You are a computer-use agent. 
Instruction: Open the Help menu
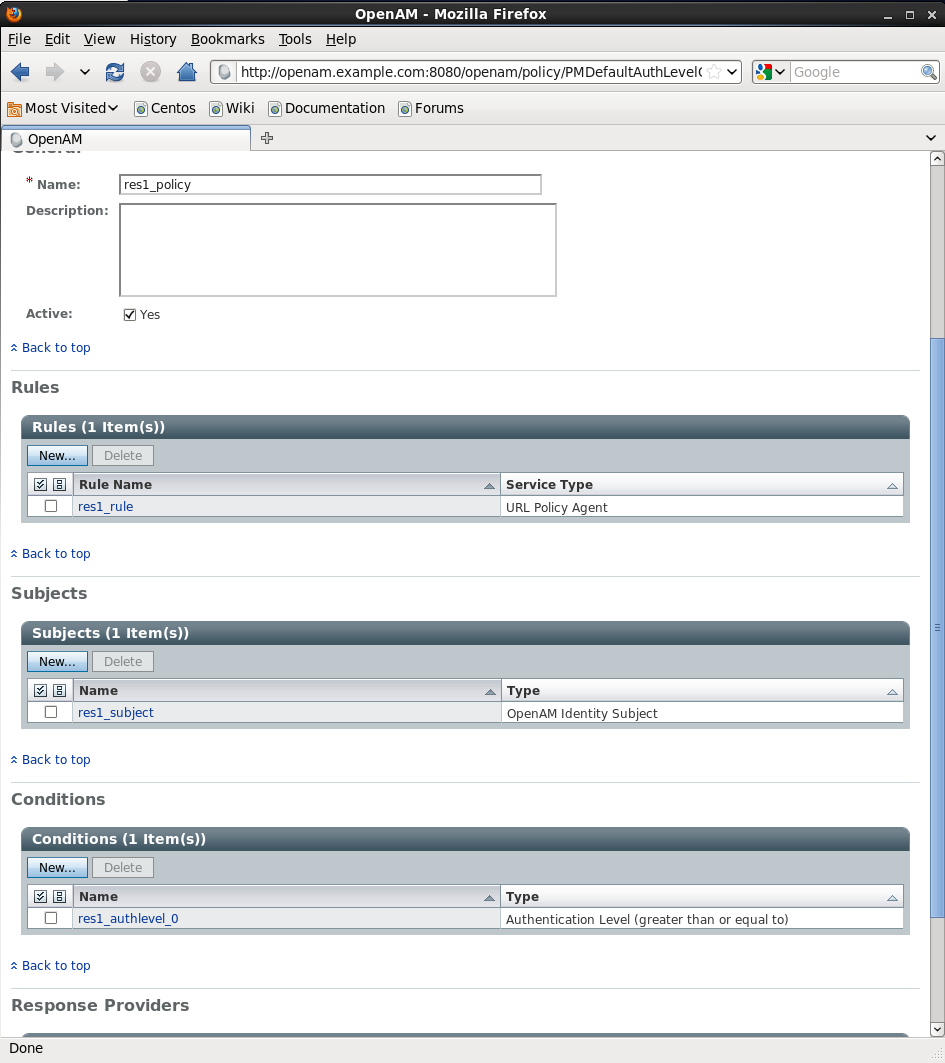[341, 39]
